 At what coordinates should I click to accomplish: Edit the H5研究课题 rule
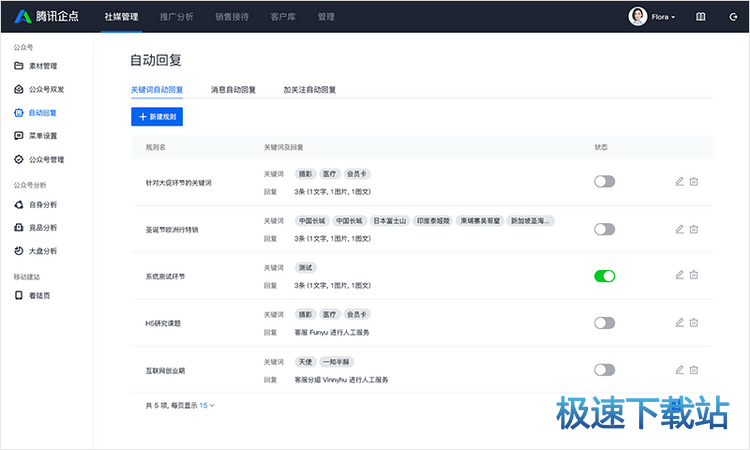[679, 322]
